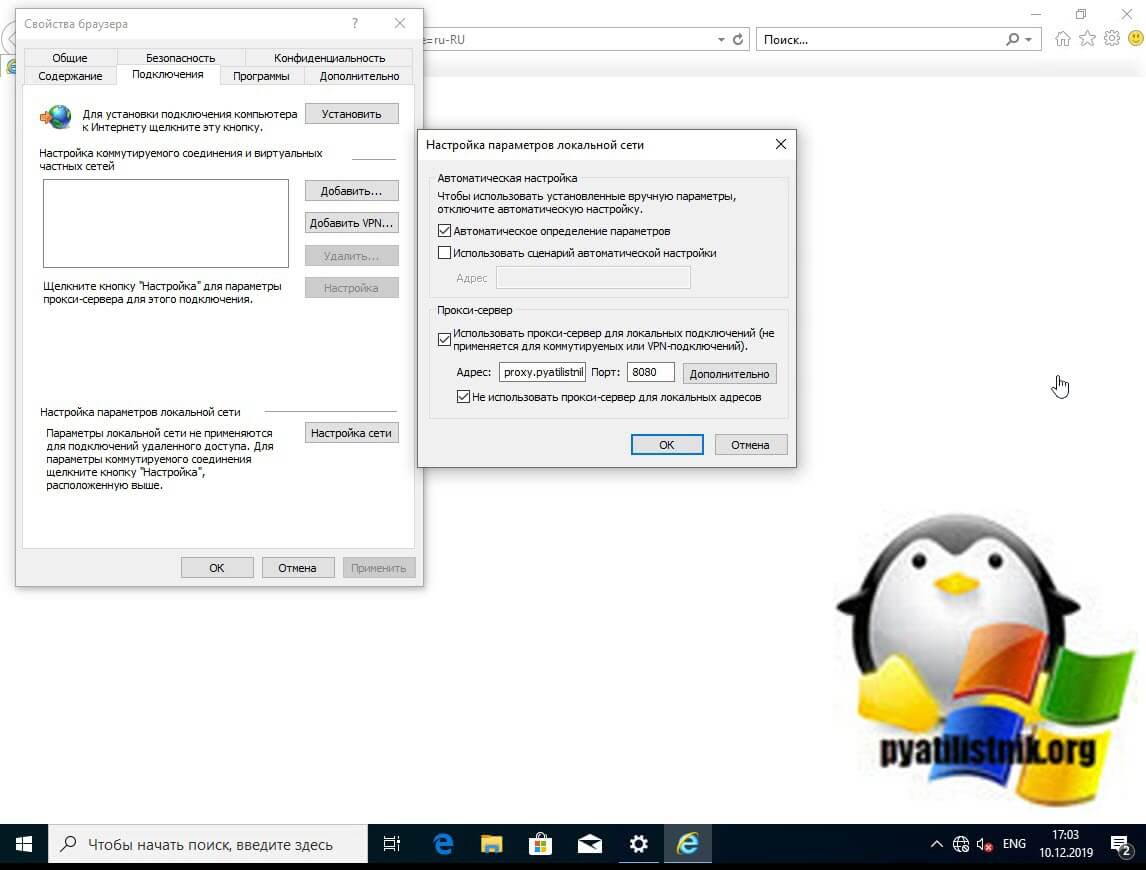Expand the address bar dropdown arrow
This screenshot has width=1146, height=870.
tap(722, 40)
